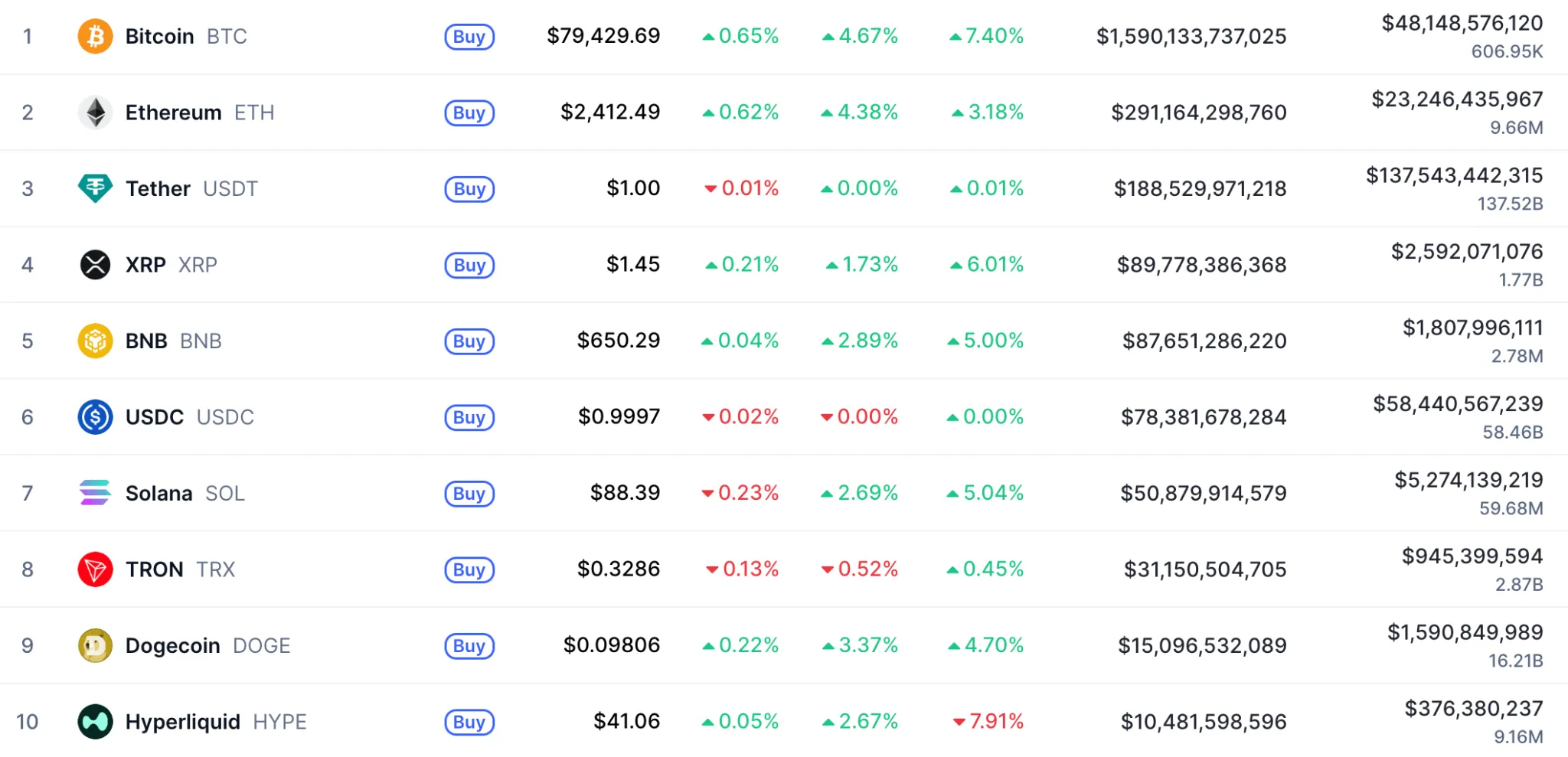Click the red down arrow beside Tether's 0.01%

(710, 188)
